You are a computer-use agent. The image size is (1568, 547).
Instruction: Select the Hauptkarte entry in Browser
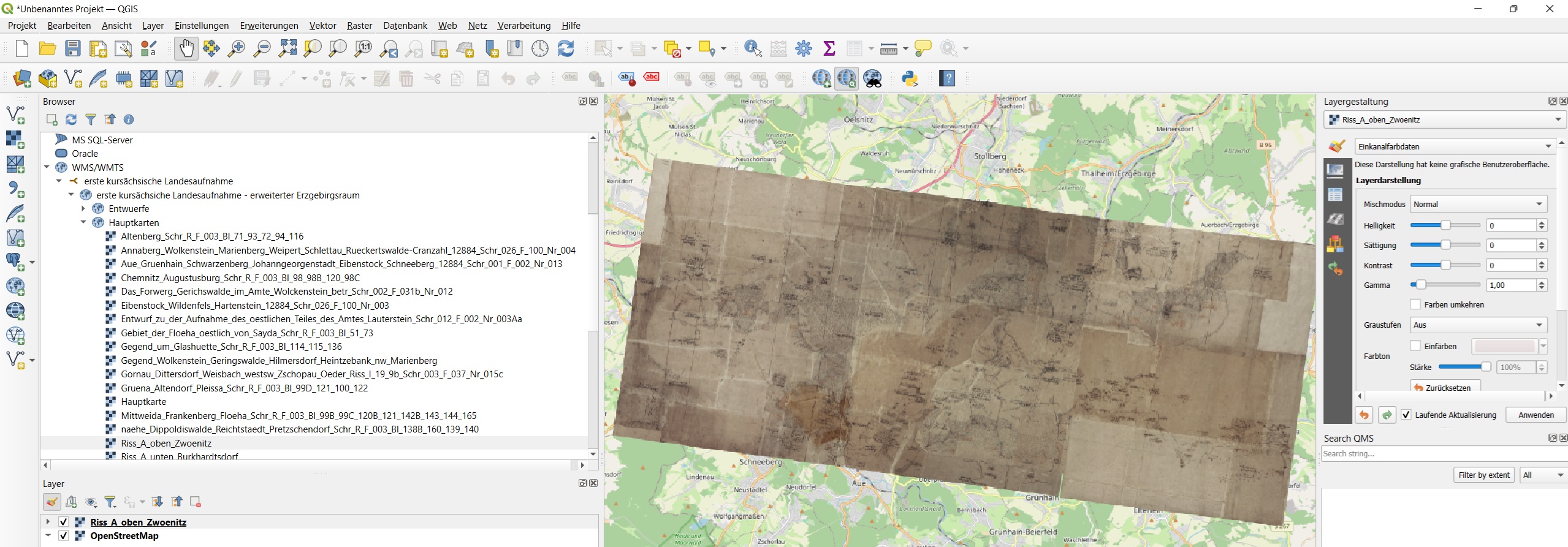(x=143, y=402)
